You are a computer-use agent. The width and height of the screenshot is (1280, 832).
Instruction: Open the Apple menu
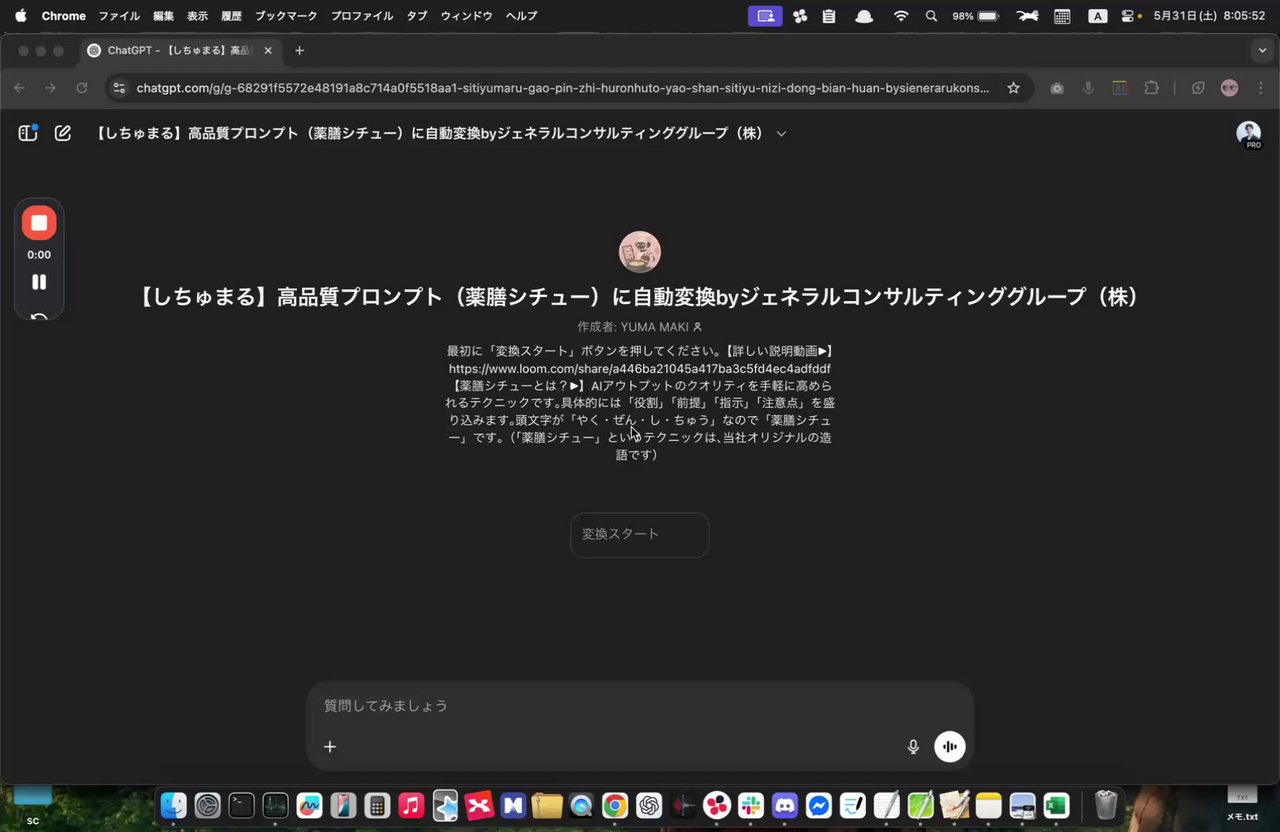pyautogui.click(x=20, y=16)
